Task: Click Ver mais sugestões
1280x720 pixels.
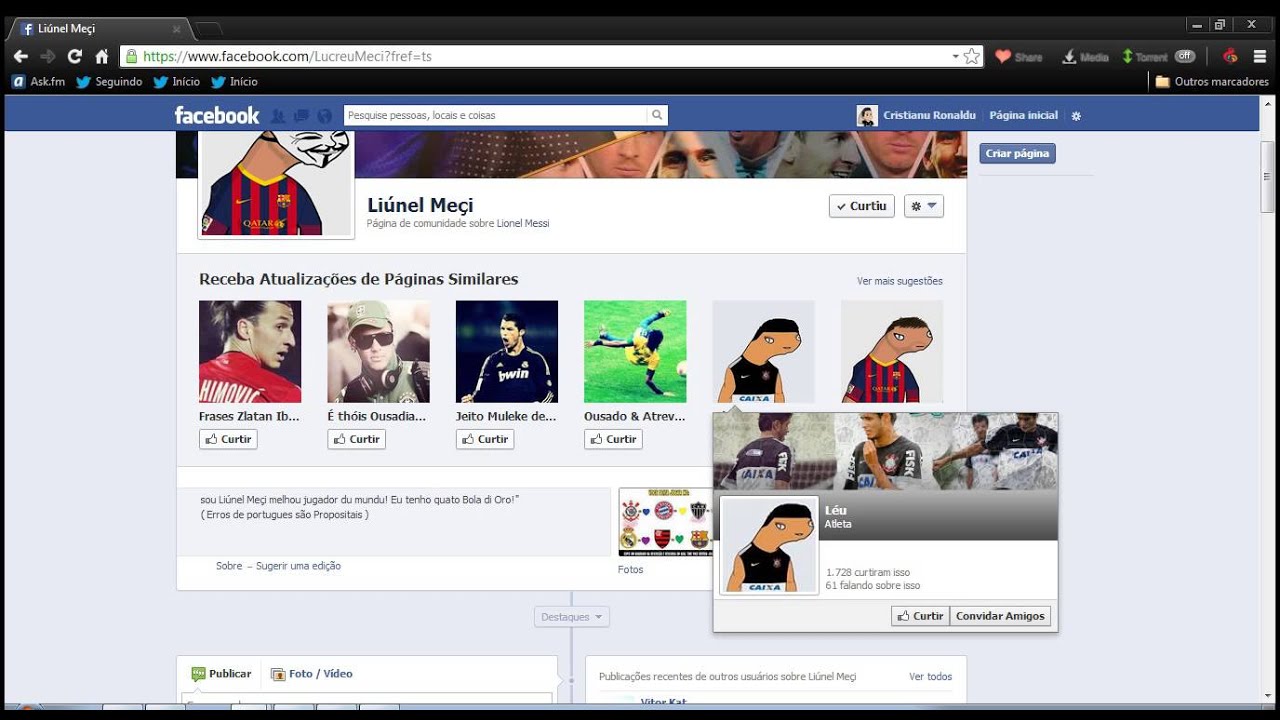Action: pyautogui.click(x=900, y=281)
